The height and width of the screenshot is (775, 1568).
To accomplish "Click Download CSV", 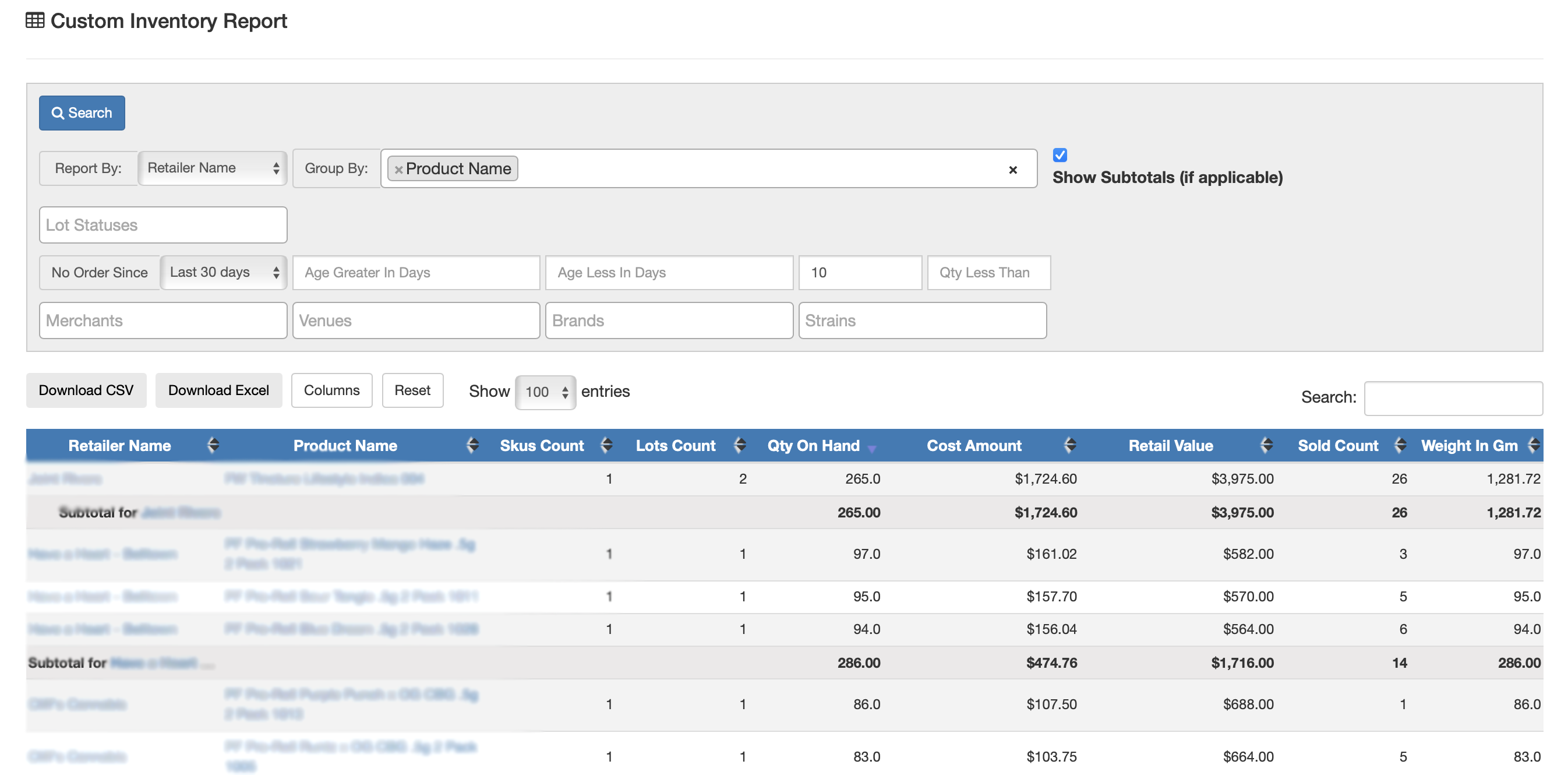I will click(x=86, y=390).
